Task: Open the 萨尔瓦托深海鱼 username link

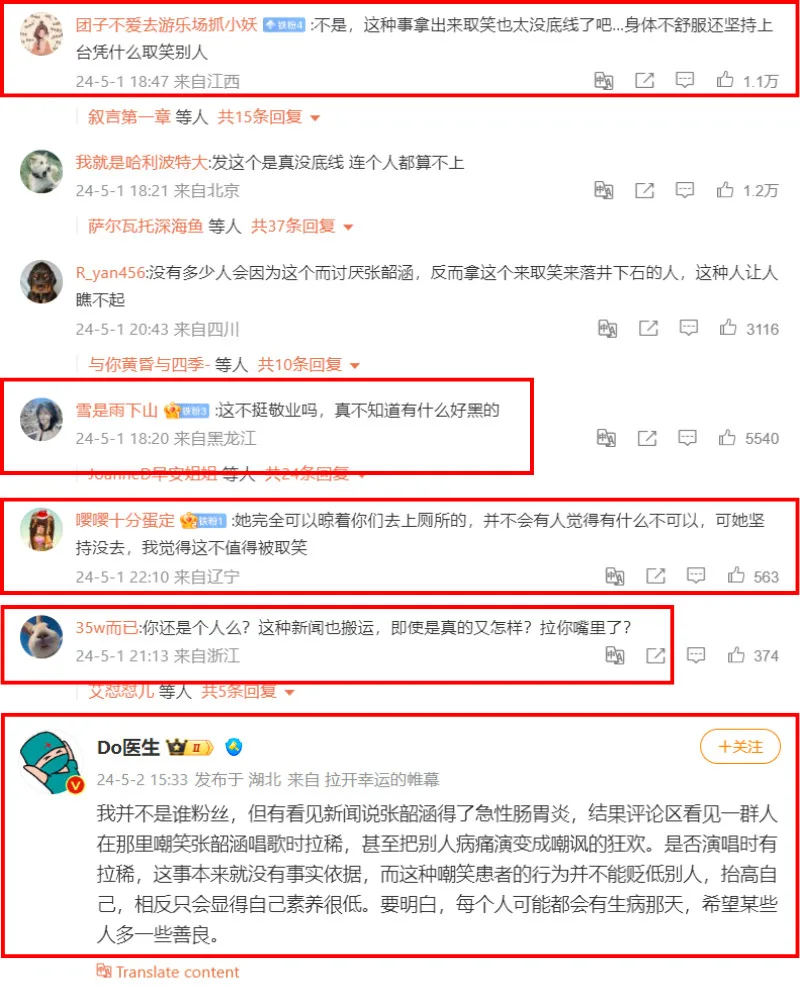Action: click(145, 226)
